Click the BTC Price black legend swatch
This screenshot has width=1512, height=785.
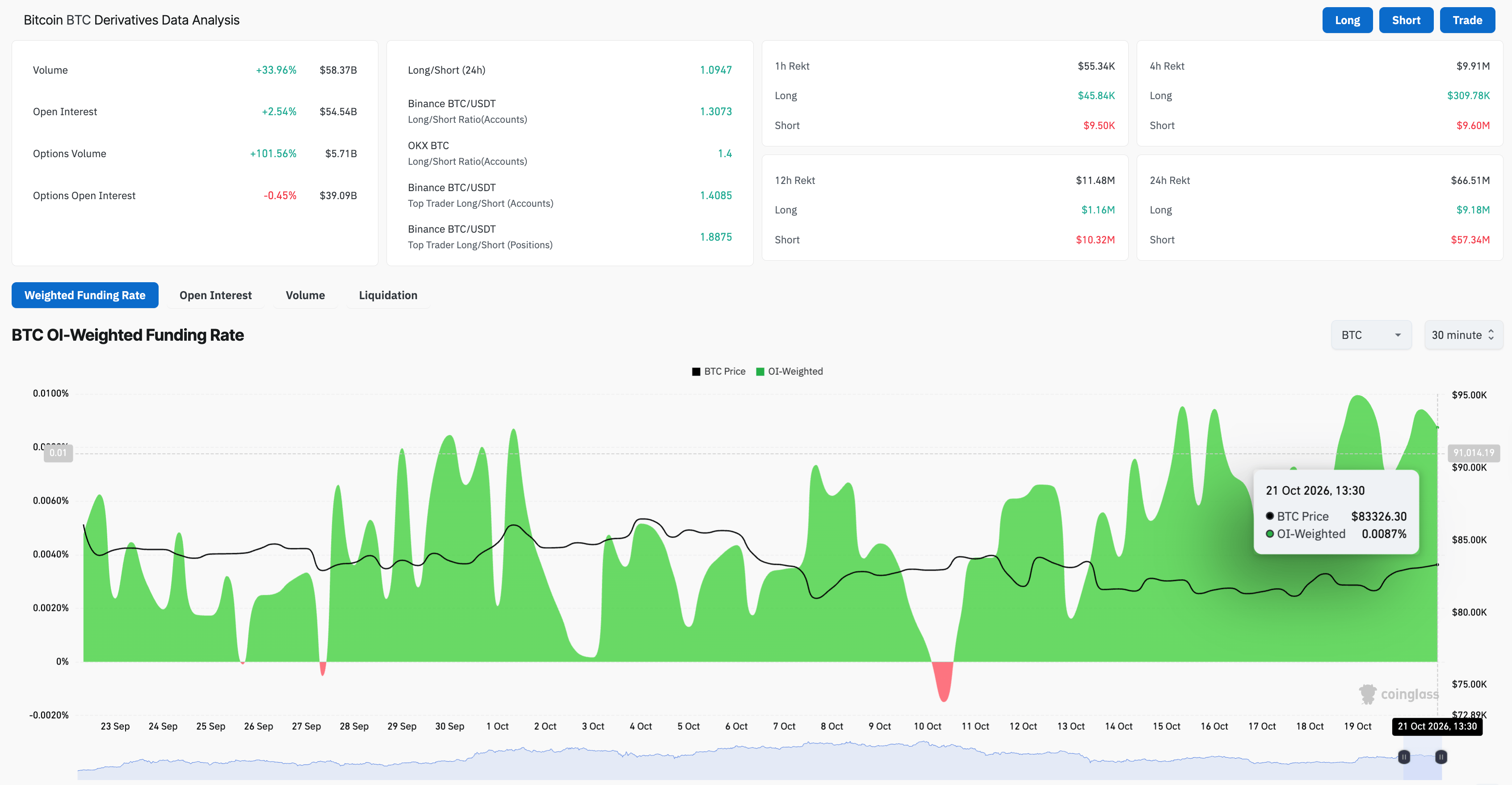pyautogui.click(x=696, y=372)
